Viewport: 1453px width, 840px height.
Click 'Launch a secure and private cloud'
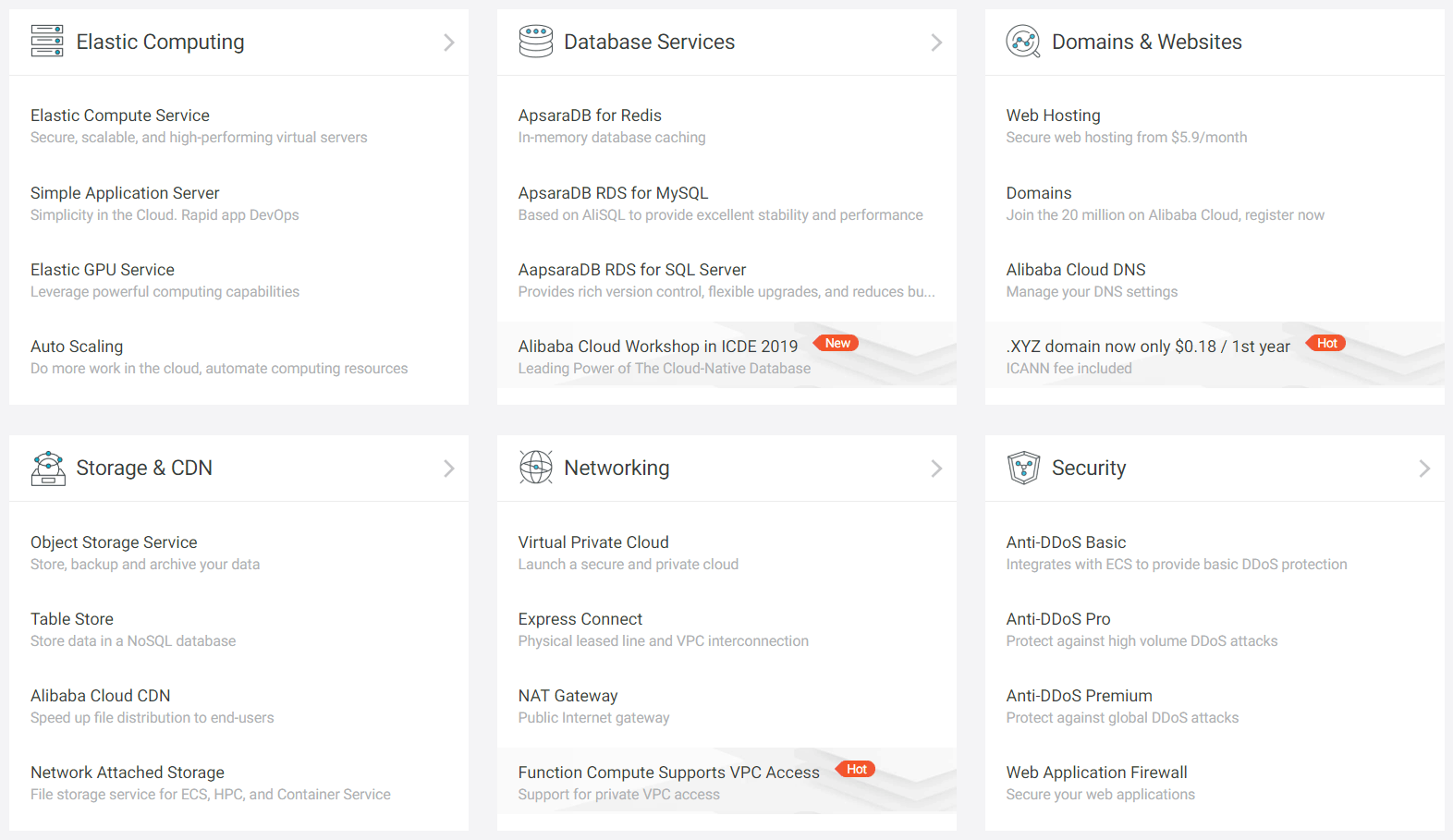[629, 565]
